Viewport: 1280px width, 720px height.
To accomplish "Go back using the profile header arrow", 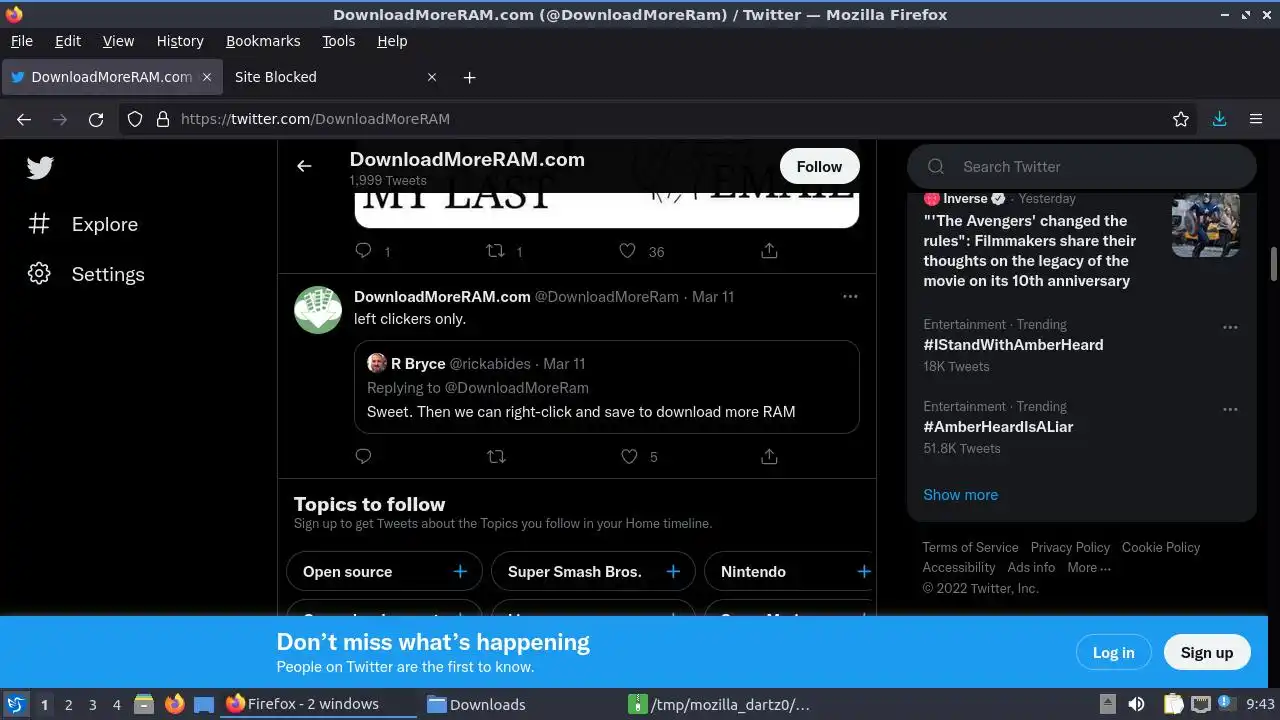I will point(304,166).
